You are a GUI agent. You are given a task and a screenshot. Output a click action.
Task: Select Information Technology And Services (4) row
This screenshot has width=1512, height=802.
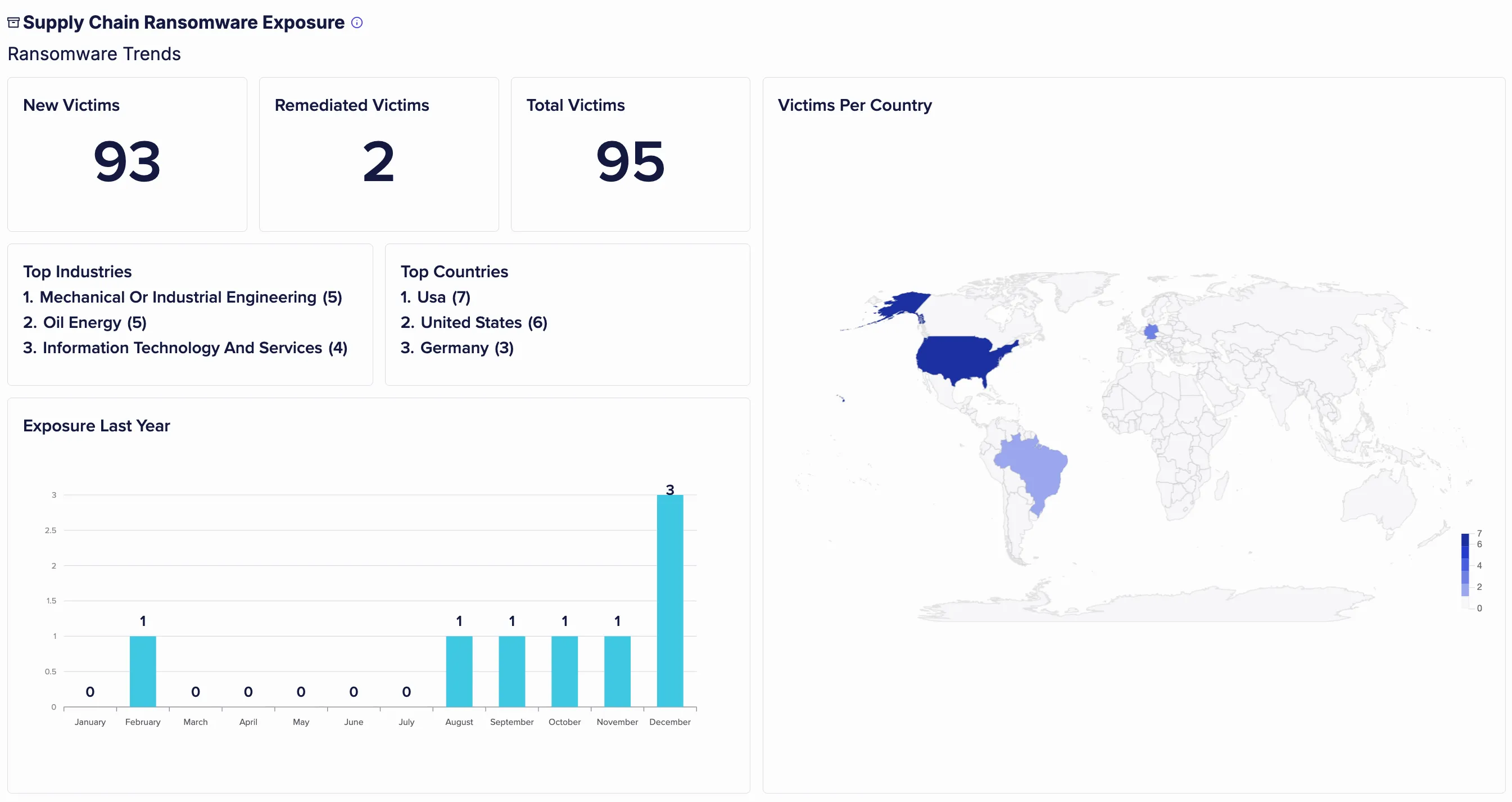coord(185,348)
